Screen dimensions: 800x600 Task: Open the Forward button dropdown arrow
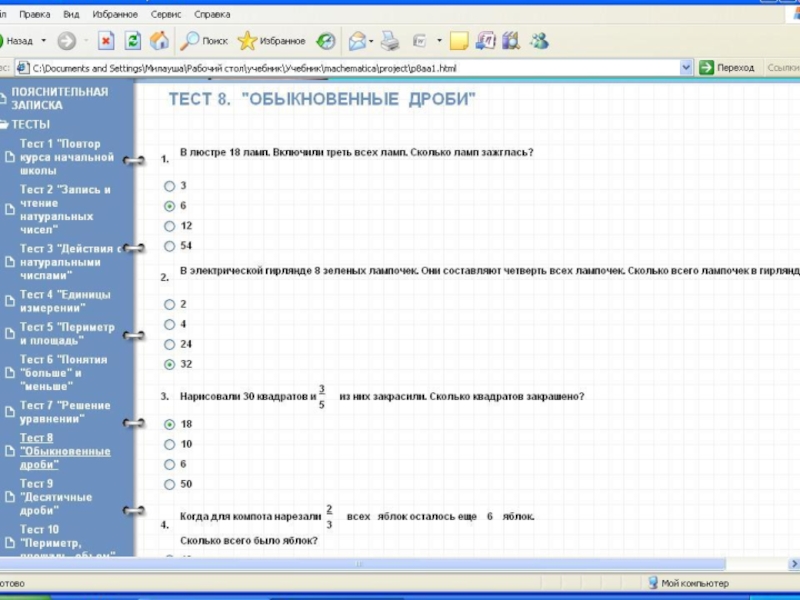tap(86, 41)
